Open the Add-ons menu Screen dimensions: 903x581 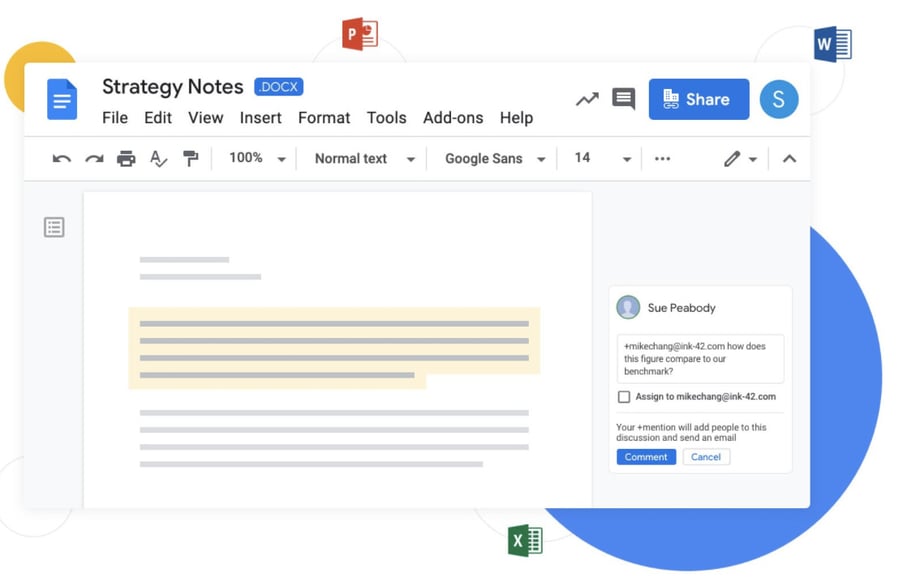(453, 118)
